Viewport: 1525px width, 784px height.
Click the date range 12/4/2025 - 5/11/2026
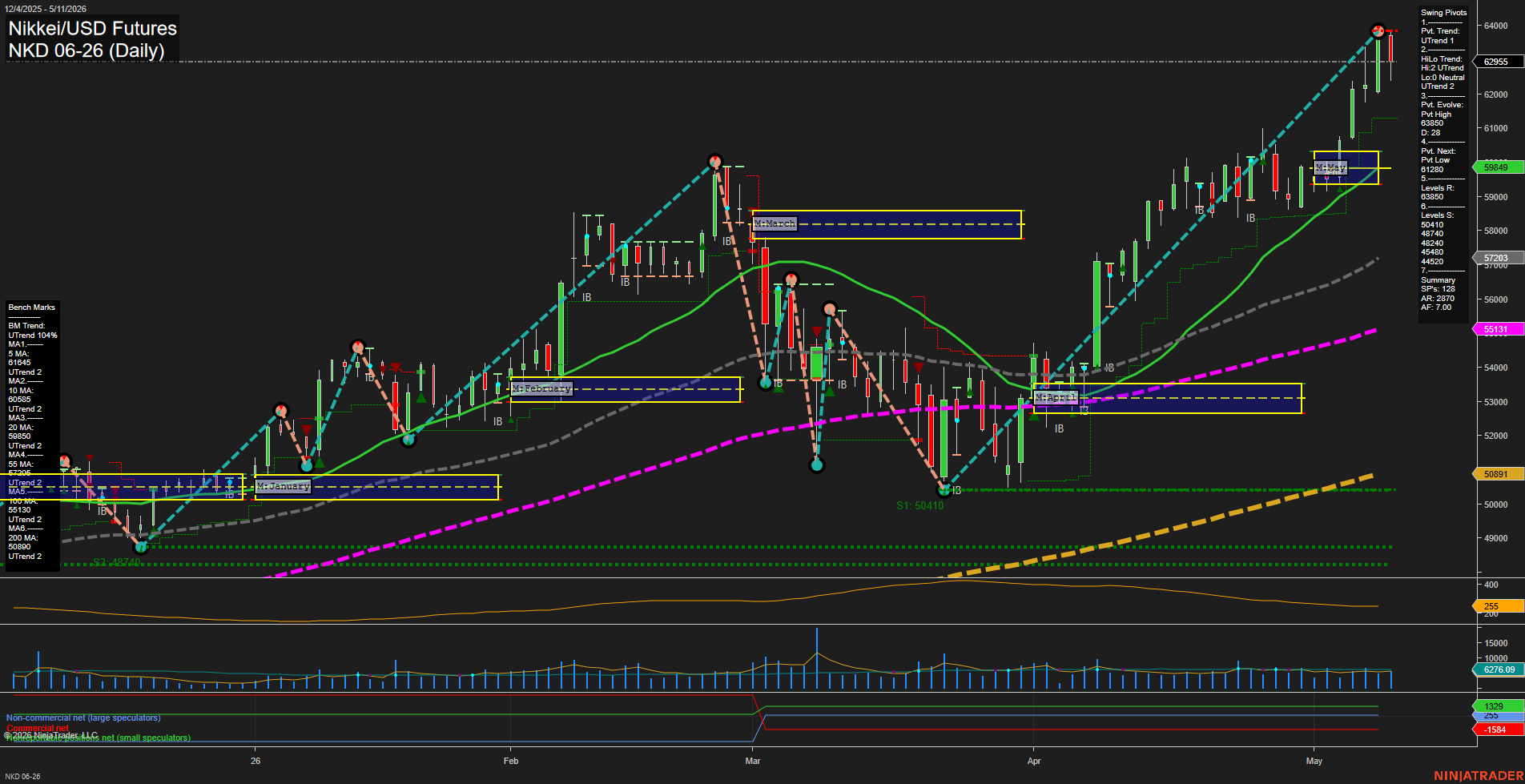coord(44,9)
